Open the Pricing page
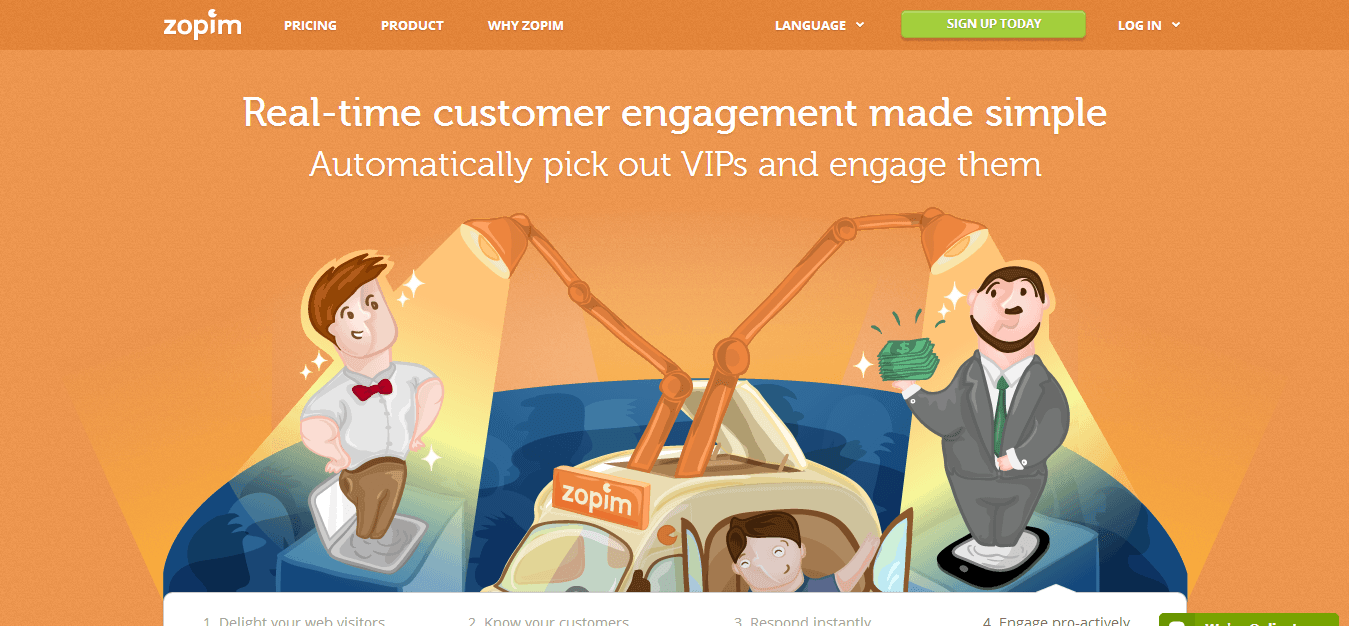Viewport: 1349px width, 626px height. (310, 26)
